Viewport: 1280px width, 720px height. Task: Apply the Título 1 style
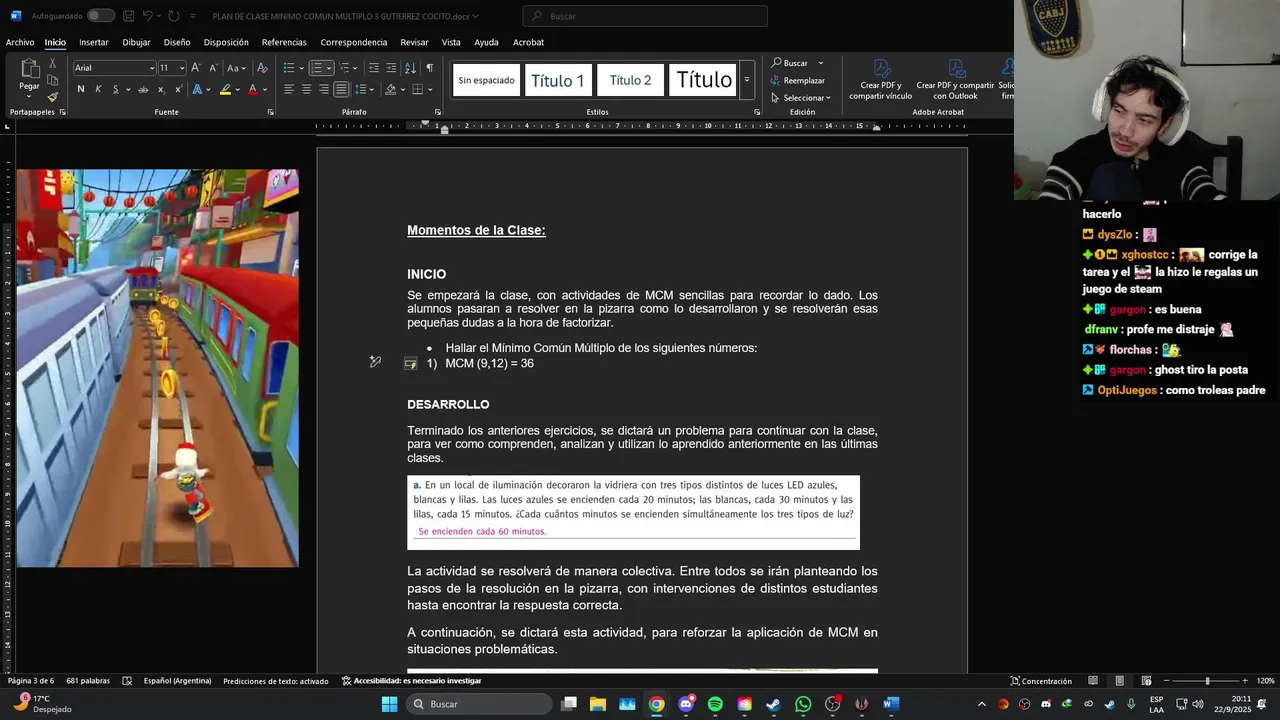pos(558,80)
